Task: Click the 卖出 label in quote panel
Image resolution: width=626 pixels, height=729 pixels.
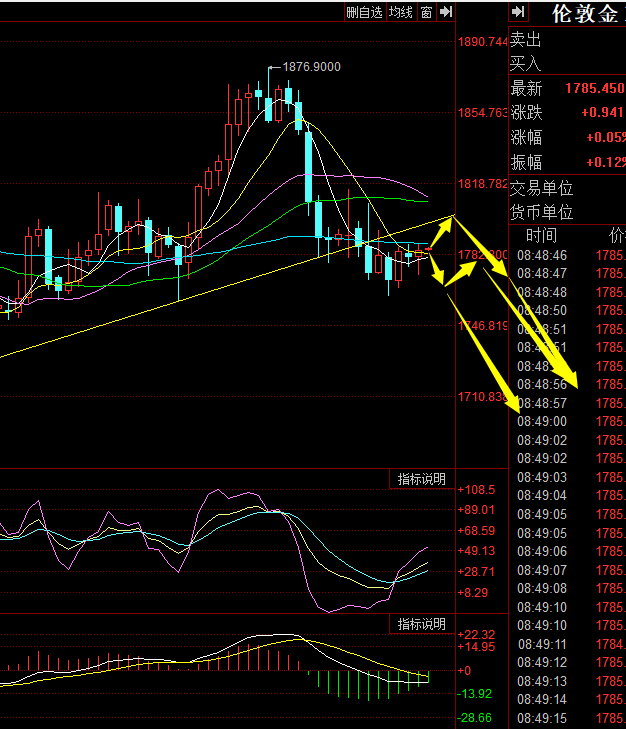Action: click(526, 40)
